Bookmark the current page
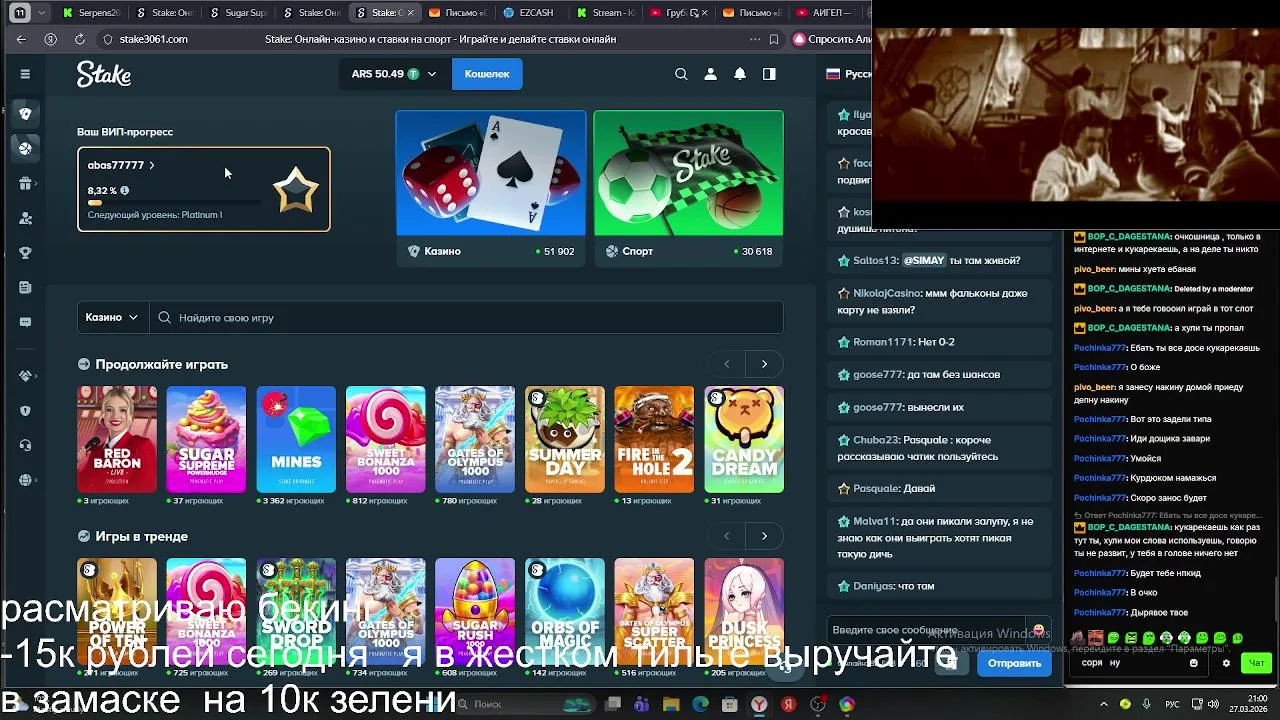 pos(774,39)
